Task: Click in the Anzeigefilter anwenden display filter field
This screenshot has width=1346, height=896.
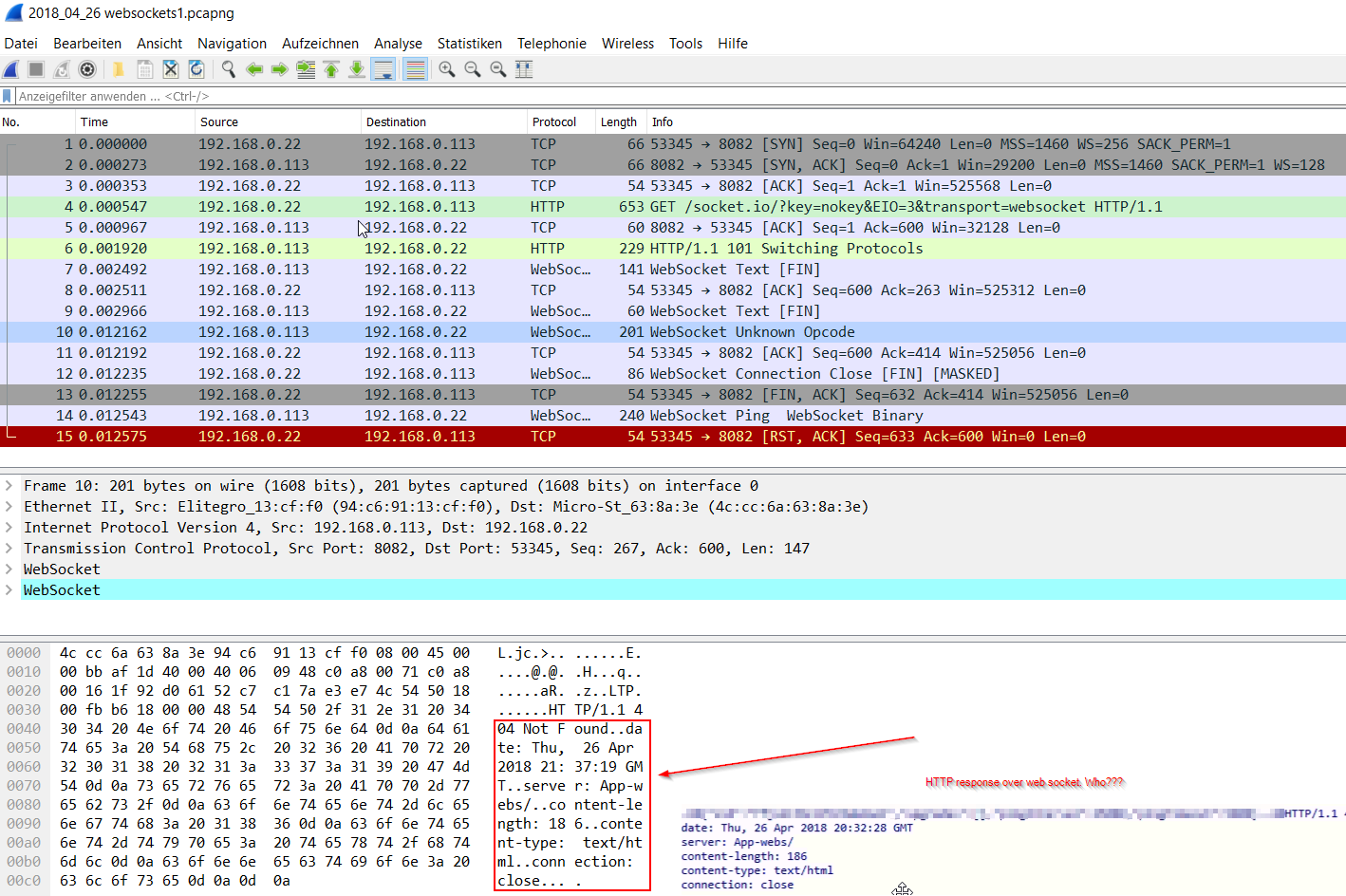Action: [679, 96]
